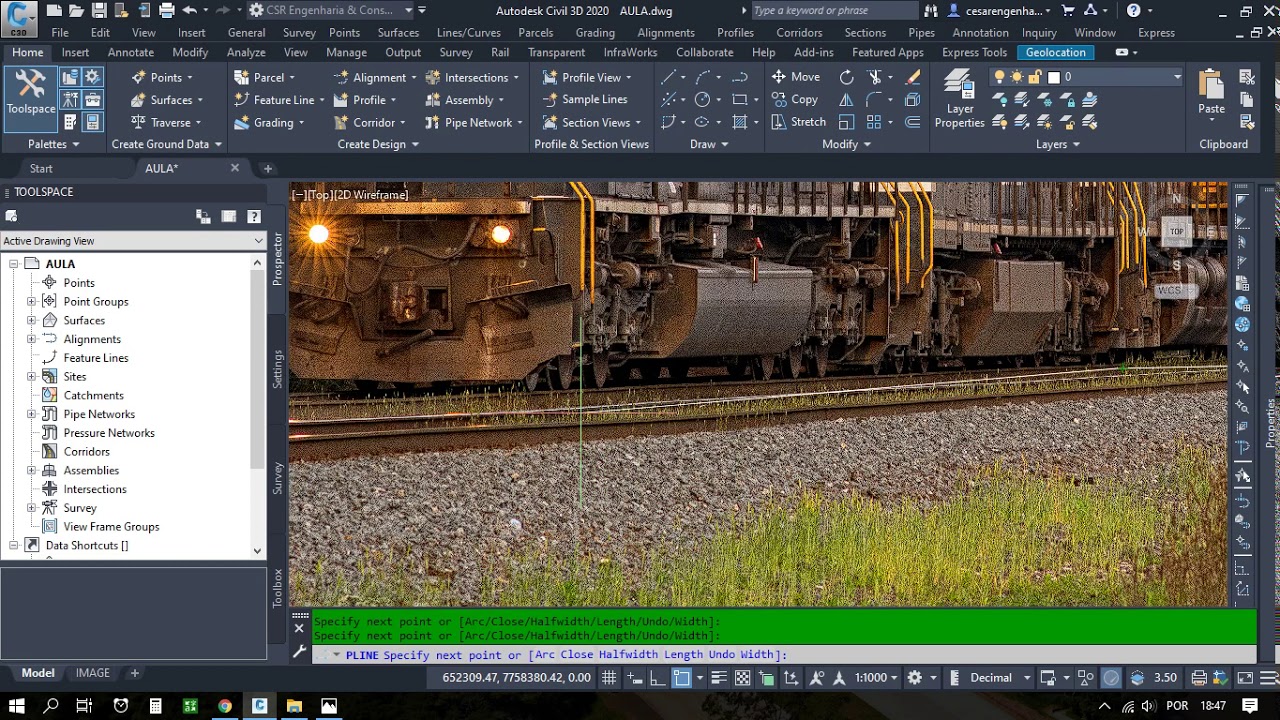Click the Rotate modify icon
This screenshot has height=720, width=1280.
coord(847,77)
